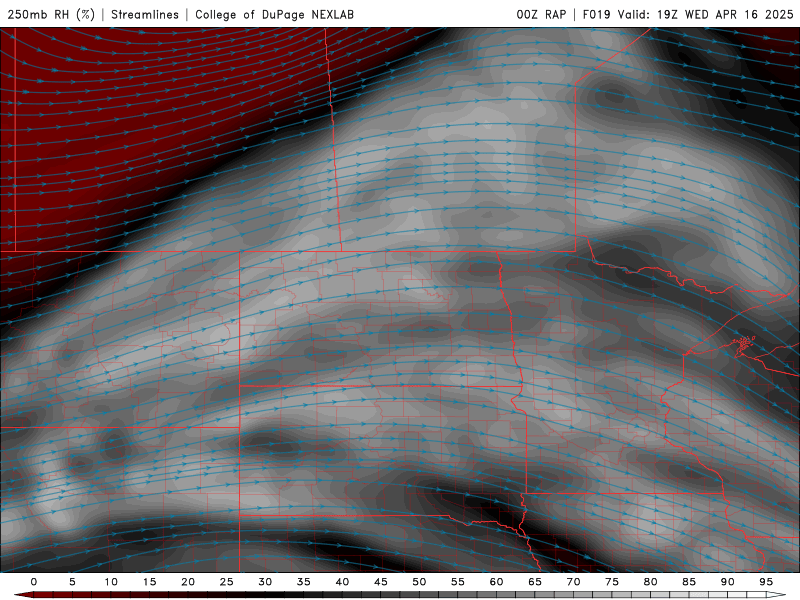The image size is (800, 600).
Task: Select the "90" value on the color scale
Action: (727, 582)
